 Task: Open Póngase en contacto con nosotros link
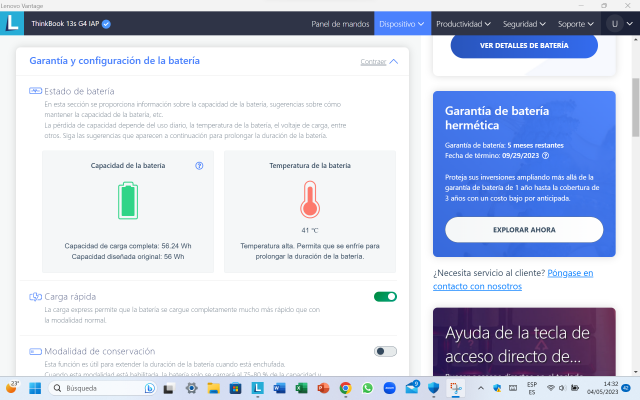[513, 280]
